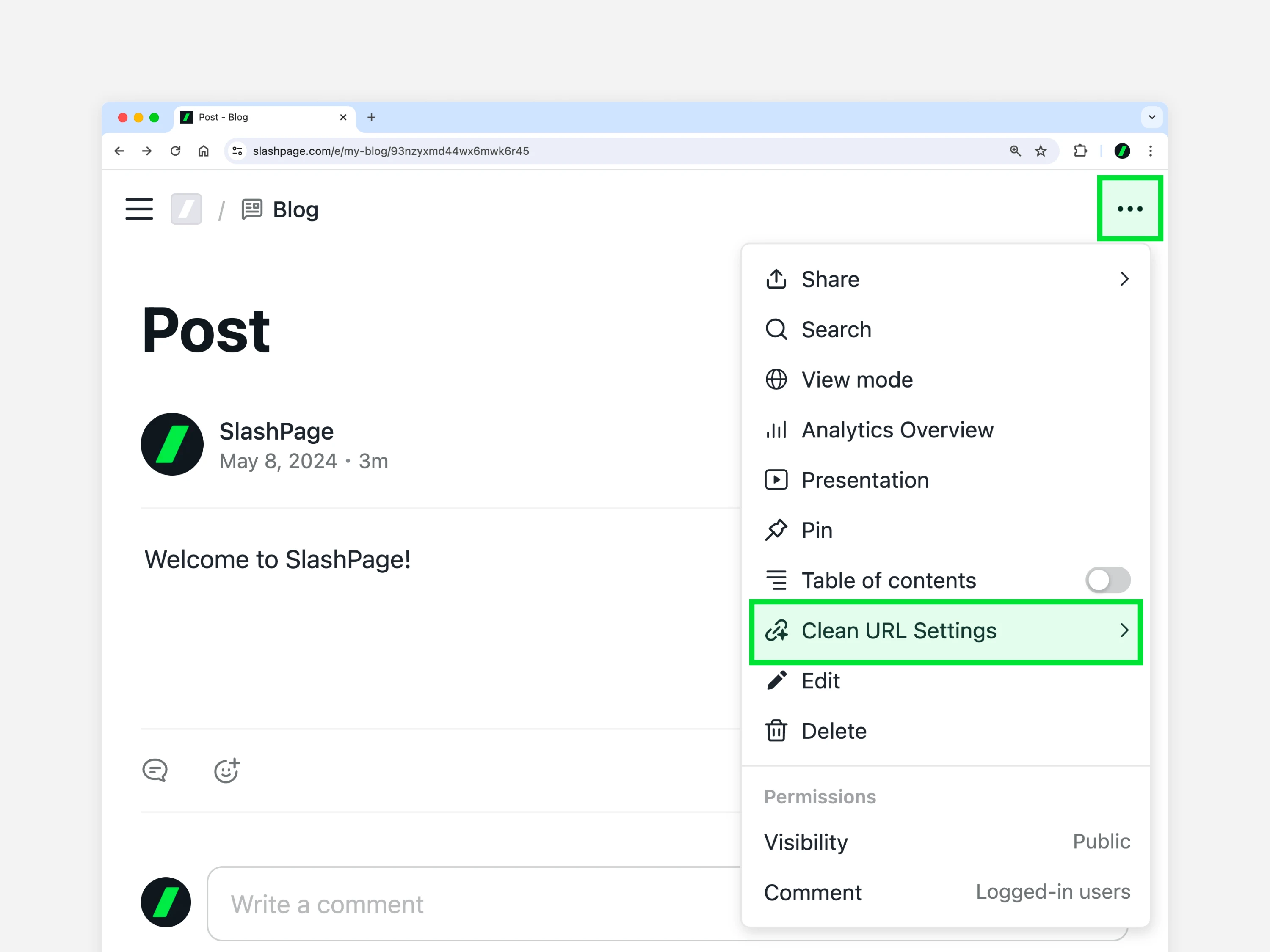The image size is (1270, 952).
Task: Click the bar chart Analytics icon
Action: pyautogui.click(x=776, y=430)
